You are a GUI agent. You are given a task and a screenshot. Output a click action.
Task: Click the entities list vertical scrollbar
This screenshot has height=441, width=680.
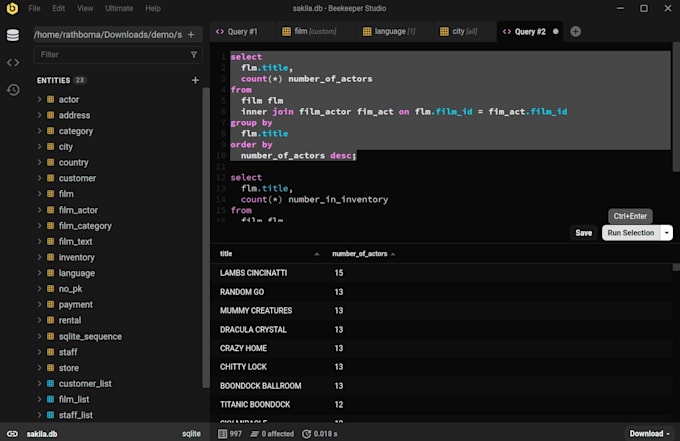click(206, 238)
